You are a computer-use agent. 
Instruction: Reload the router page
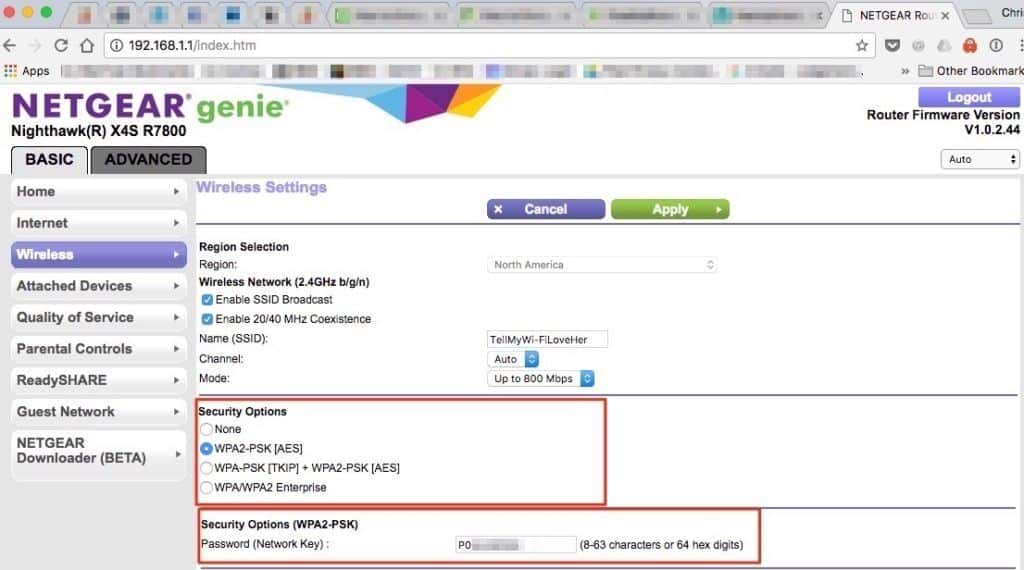[x=61, y=45]
